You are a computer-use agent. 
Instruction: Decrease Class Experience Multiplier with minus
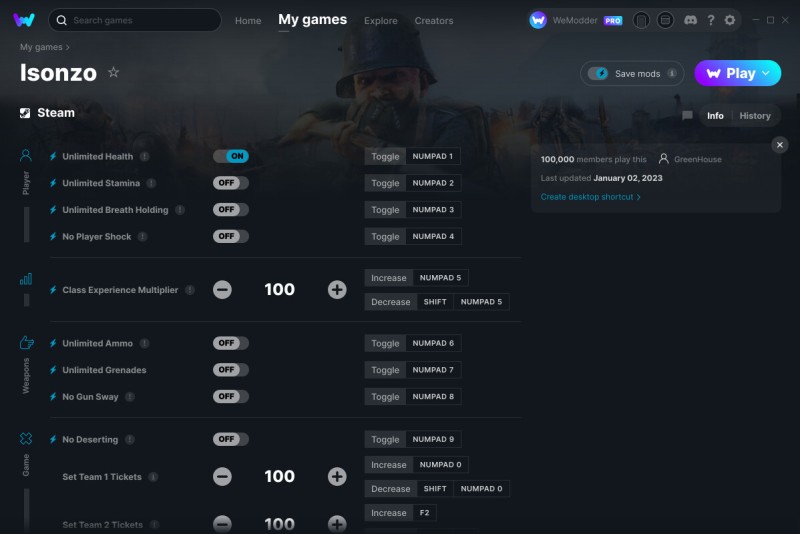pyautogui.click(x=222, y=290)
